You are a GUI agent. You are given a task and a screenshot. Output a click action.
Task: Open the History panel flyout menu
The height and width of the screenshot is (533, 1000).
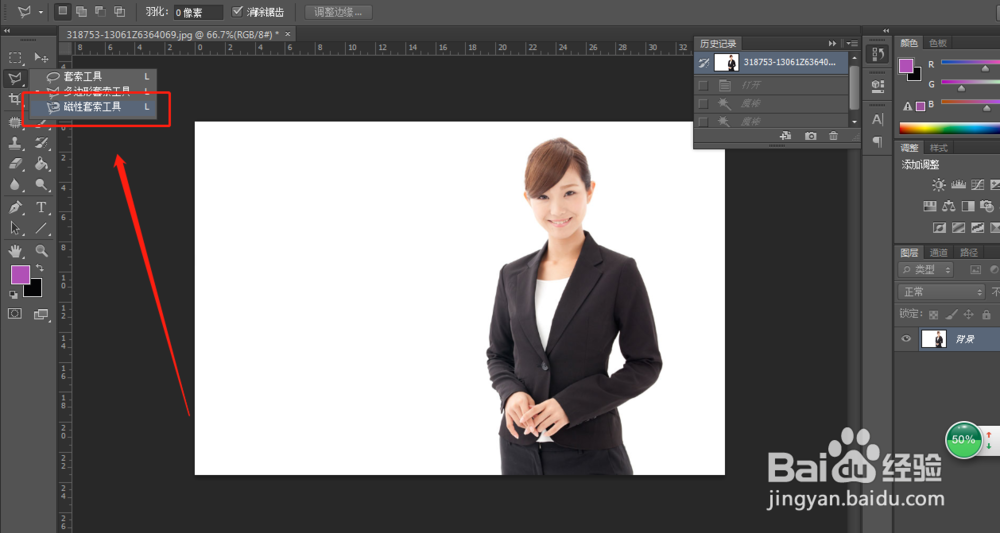pyautogui.click(x=852, y=43)
